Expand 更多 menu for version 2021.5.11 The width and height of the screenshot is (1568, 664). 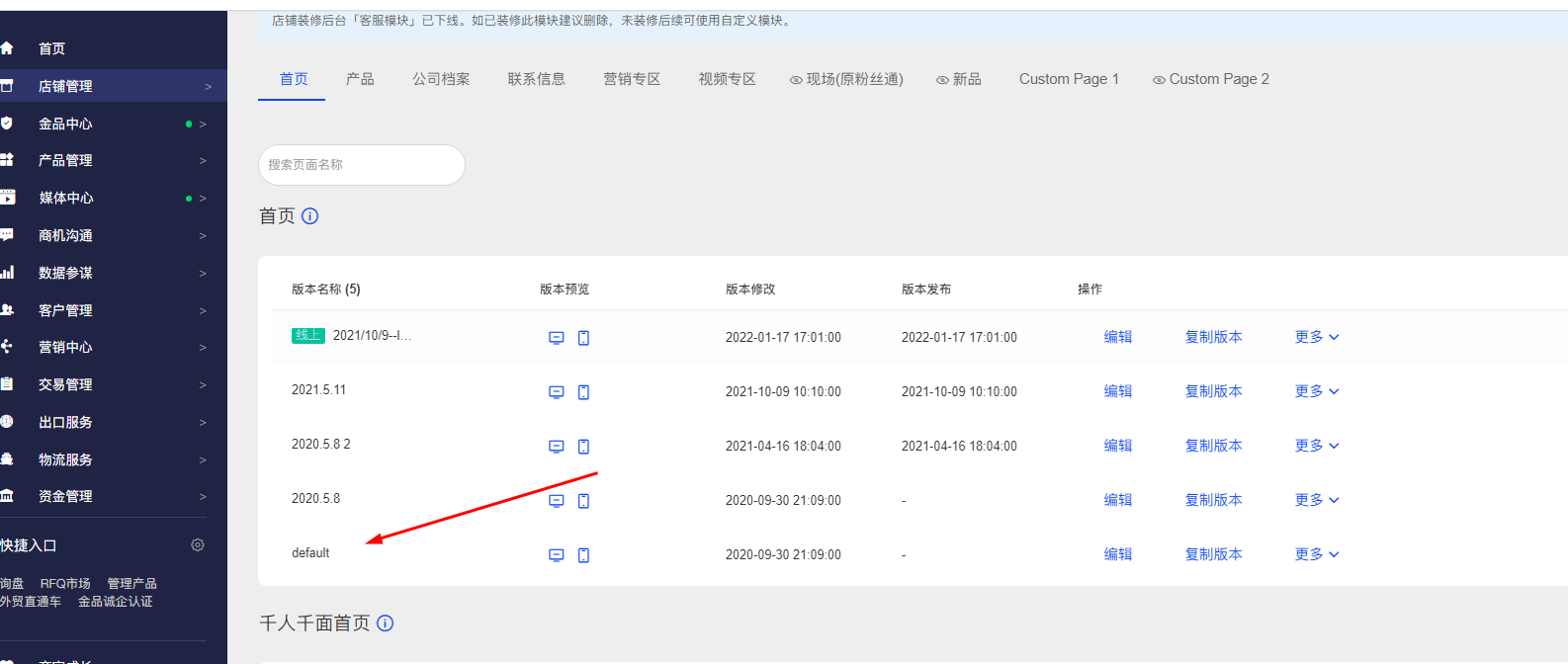[1317, 391]
